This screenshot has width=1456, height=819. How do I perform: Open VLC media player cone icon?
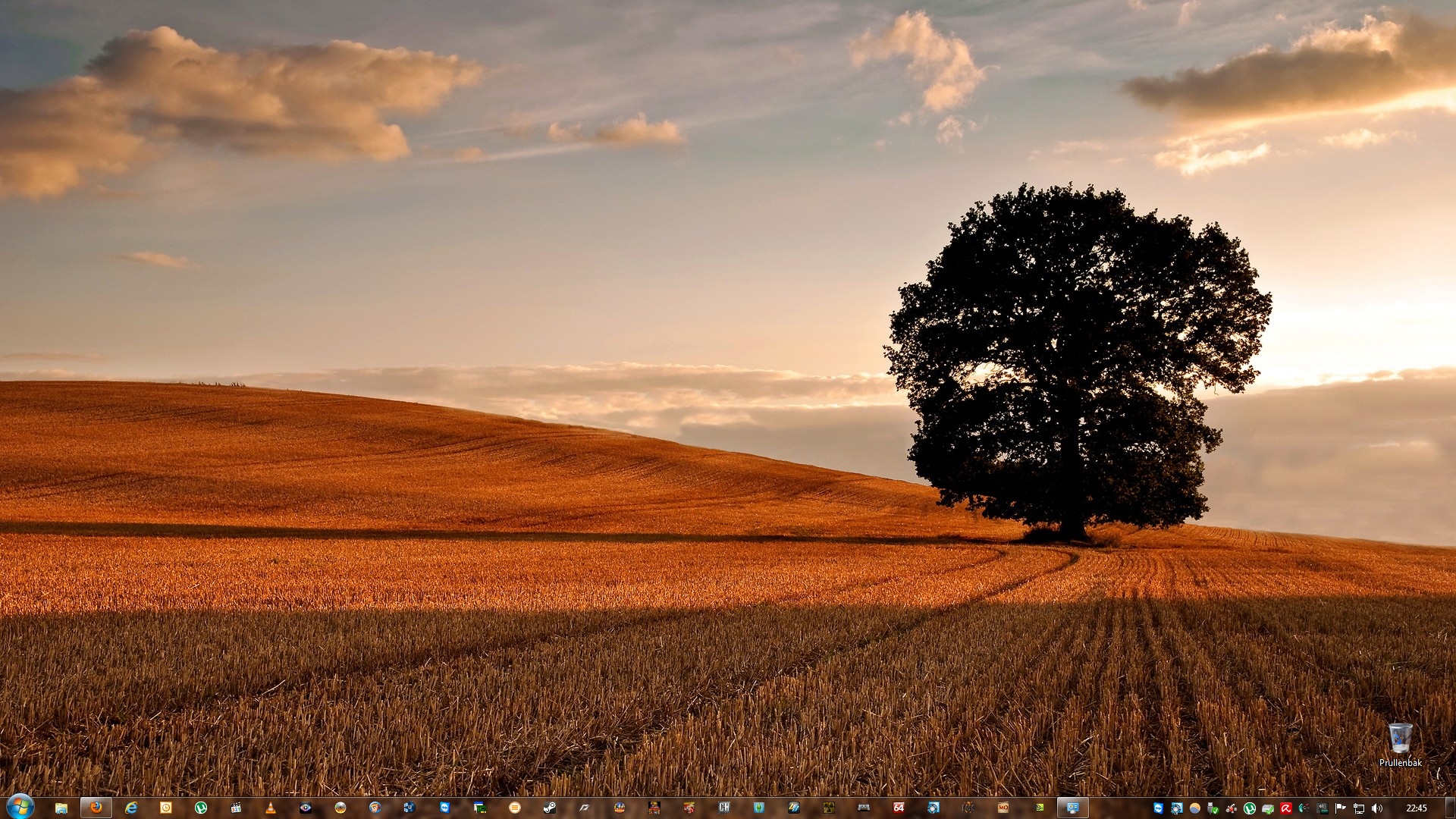point(270,808)
